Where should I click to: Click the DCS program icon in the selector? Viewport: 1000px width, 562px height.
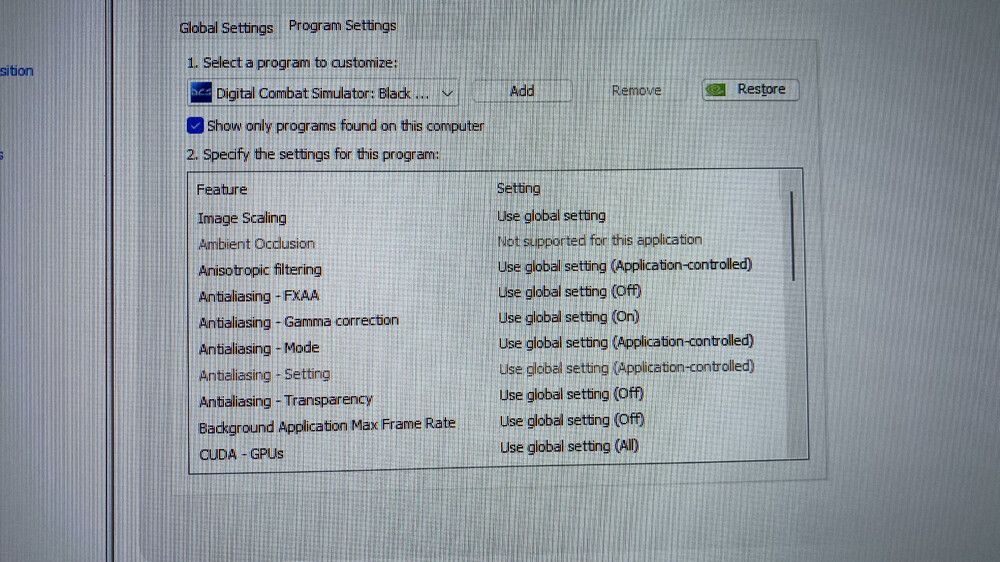(x=200, y=93)
